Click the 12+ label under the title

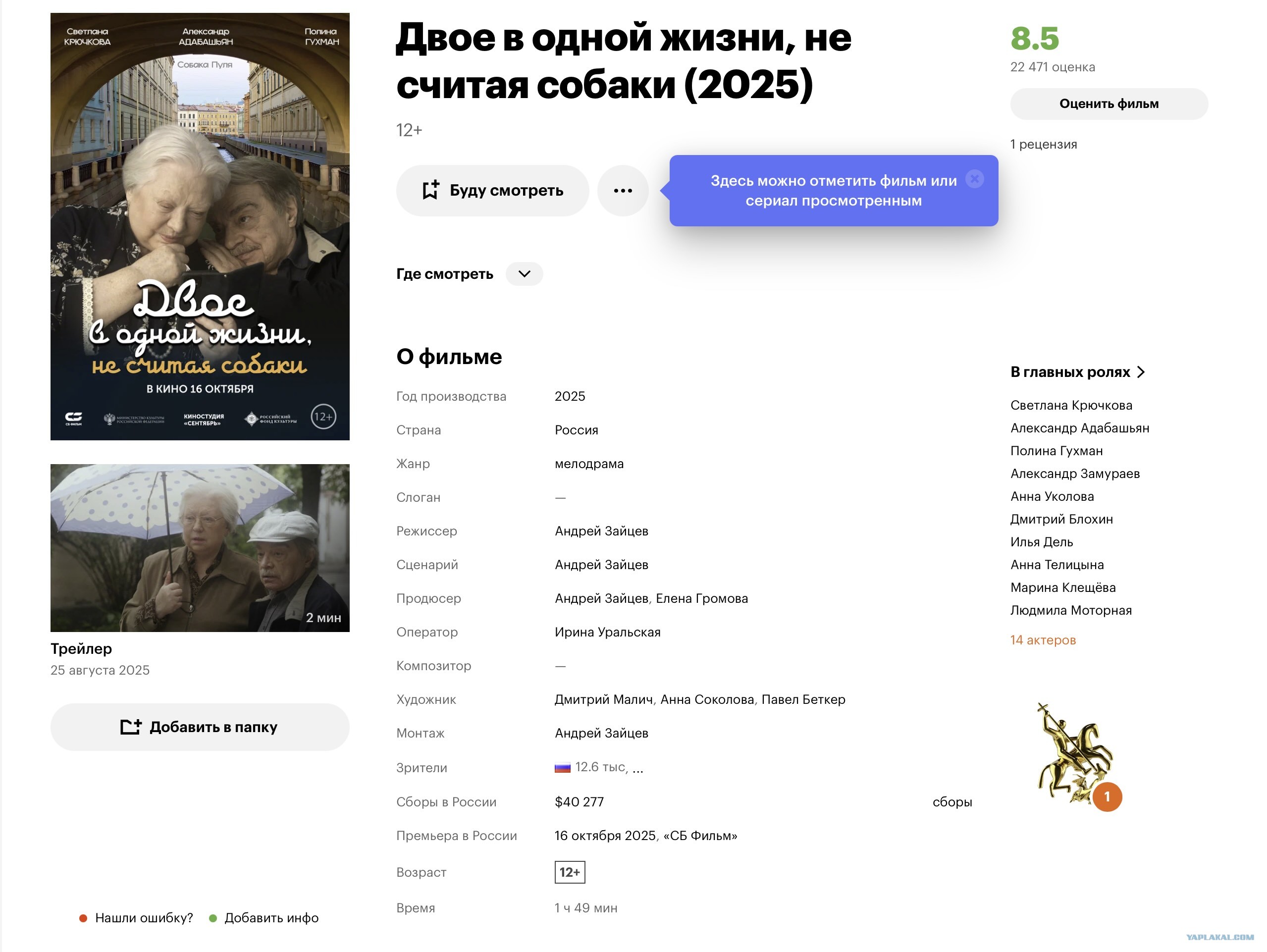(409, 131)
